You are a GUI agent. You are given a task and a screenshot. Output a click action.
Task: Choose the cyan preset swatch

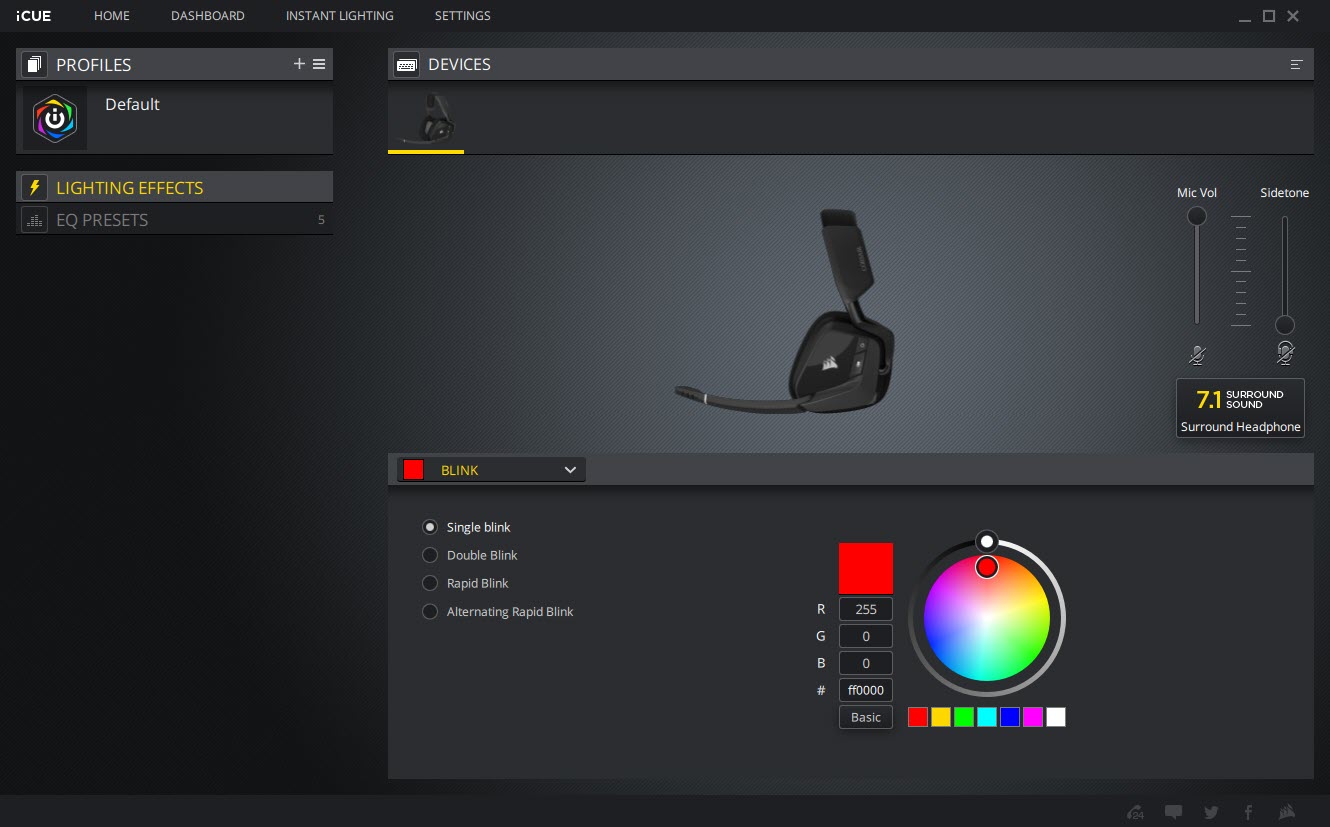(987, 717)
